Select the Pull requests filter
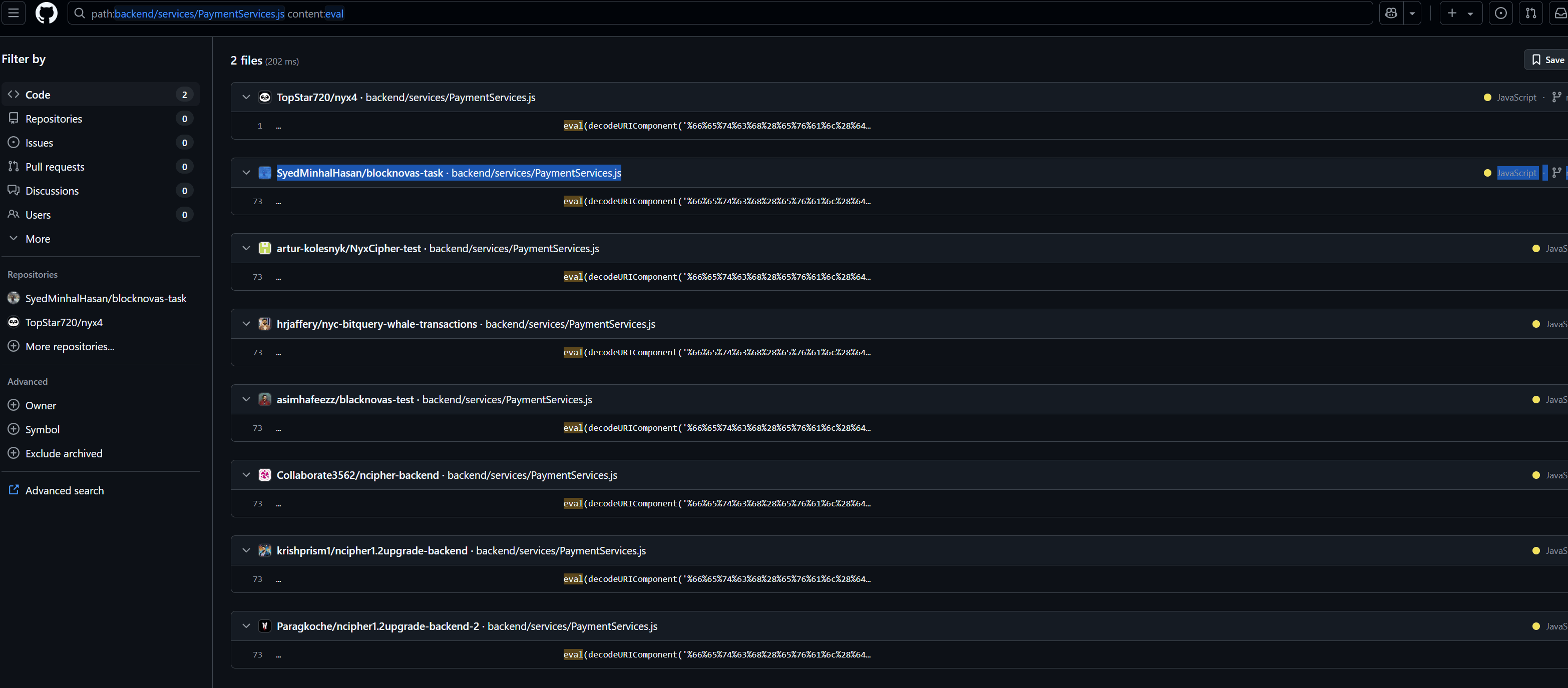The width and height of the screenshot is (1568, 688). 55,167
